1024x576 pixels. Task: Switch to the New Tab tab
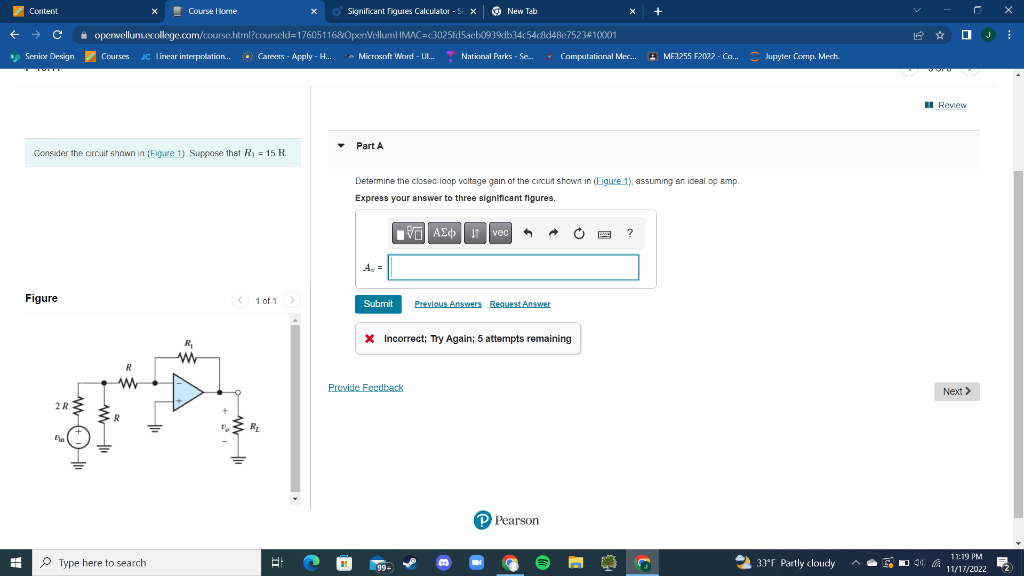(x=563, y=11)
